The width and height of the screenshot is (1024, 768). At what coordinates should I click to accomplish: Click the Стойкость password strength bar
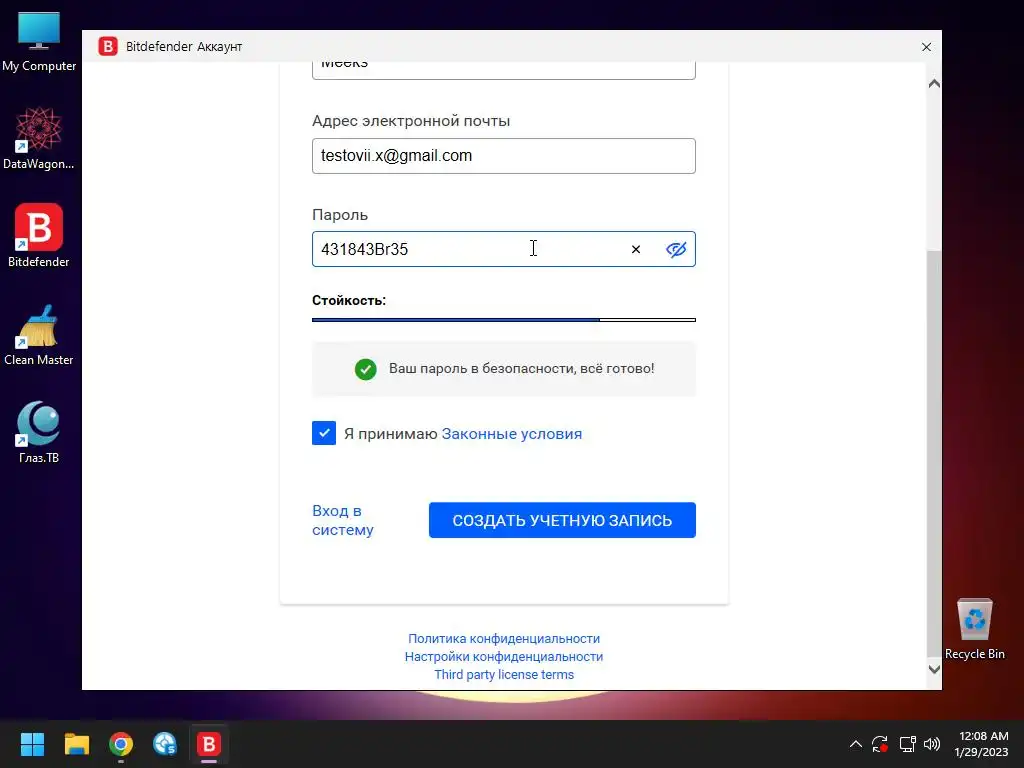pos(504,319)
